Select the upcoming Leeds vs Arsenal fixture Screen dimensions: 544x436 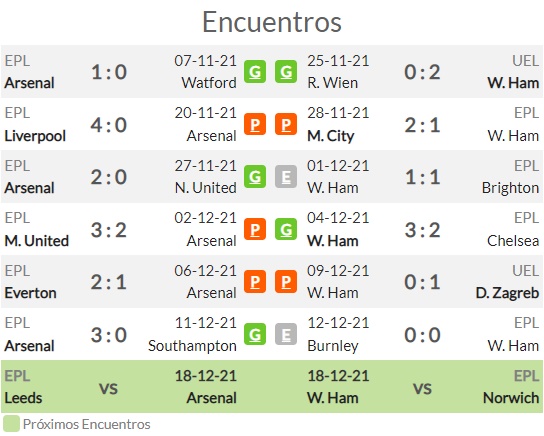coord(120,386)
